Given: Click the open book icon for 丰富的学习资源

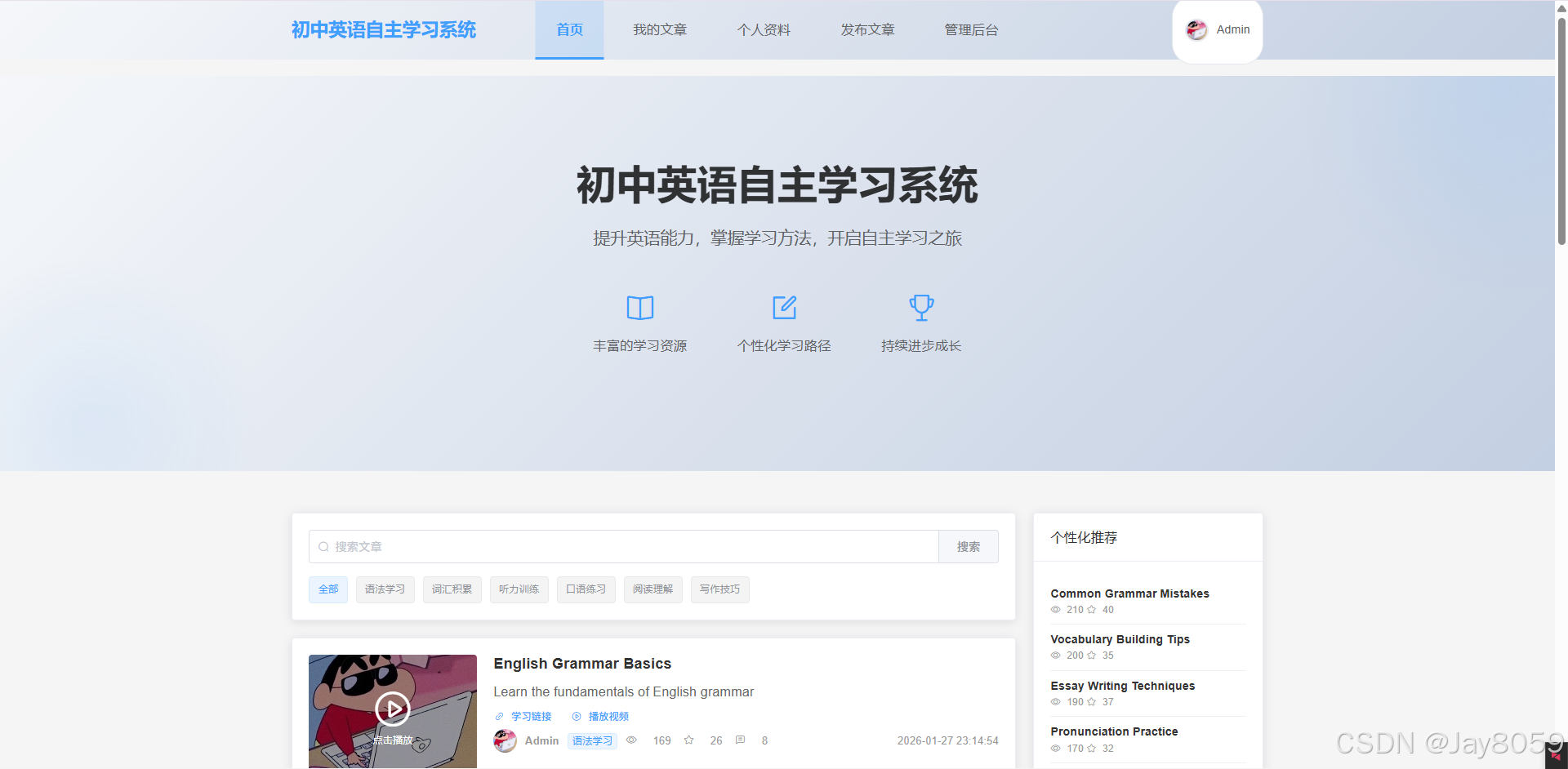Looking at the screenshot, I should [640, 308].
